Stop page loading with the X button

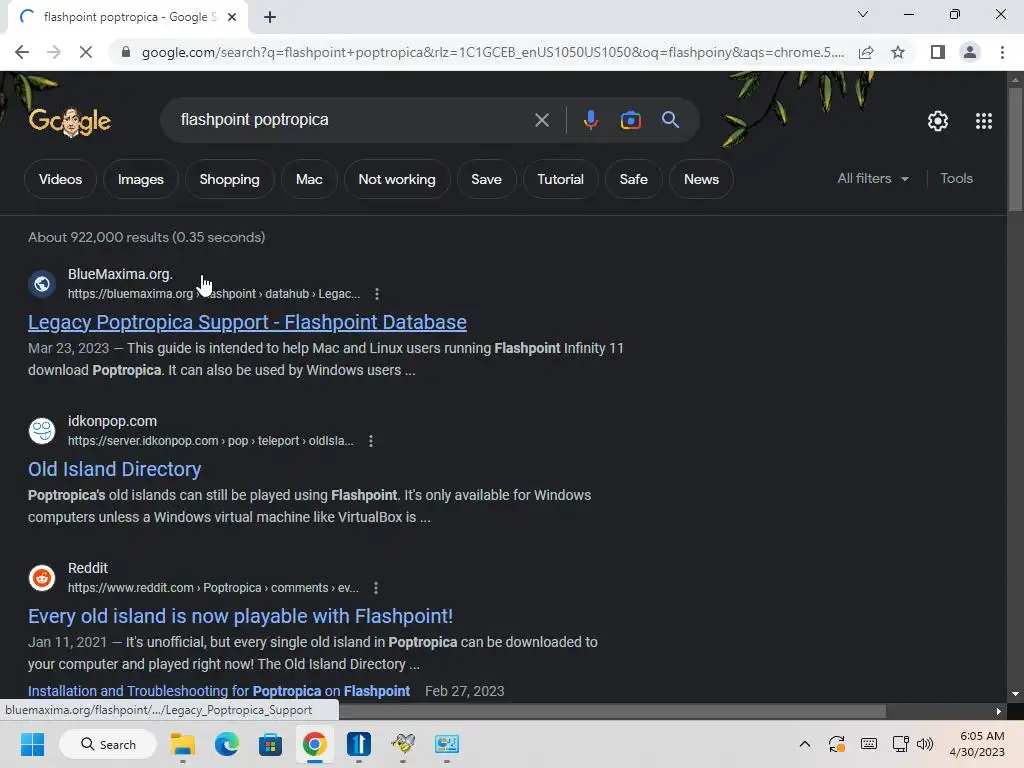tap(86, 52)
